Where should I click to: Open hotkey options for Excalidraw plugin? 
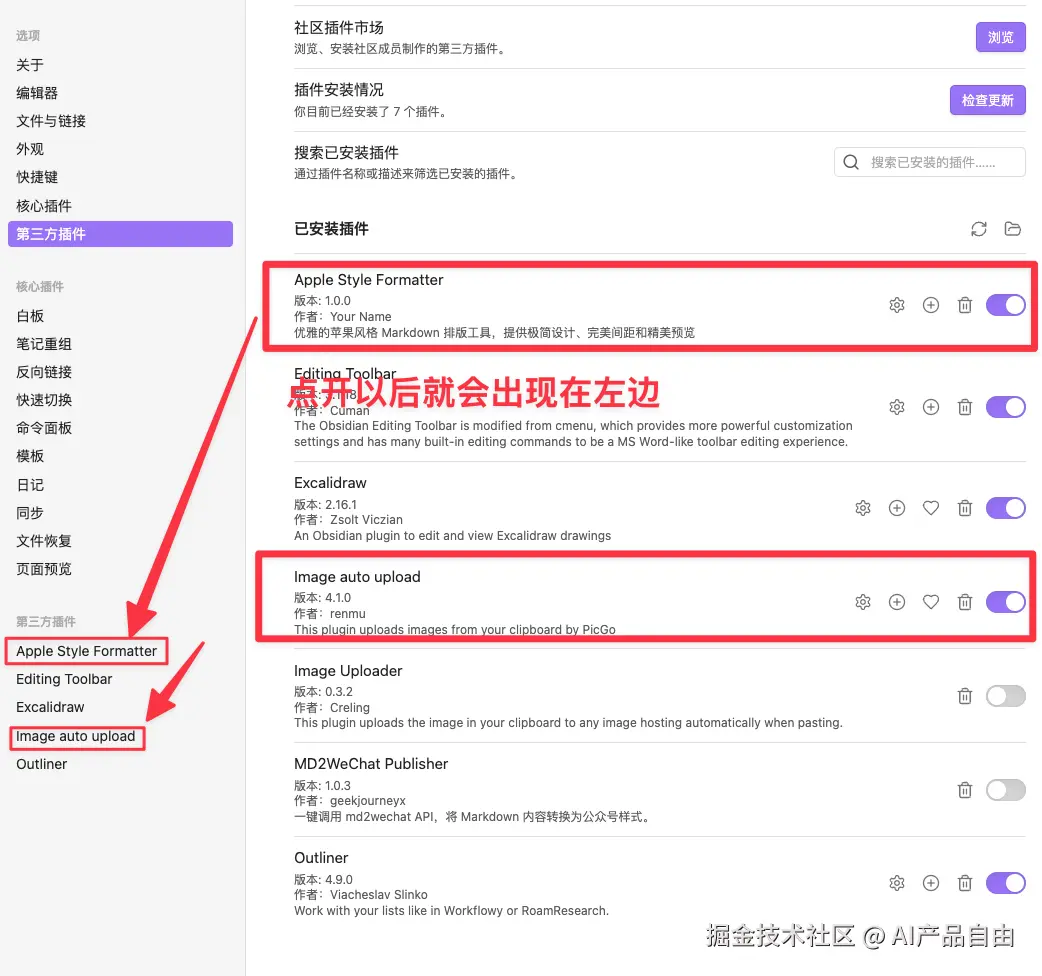(x=897, y=508)
